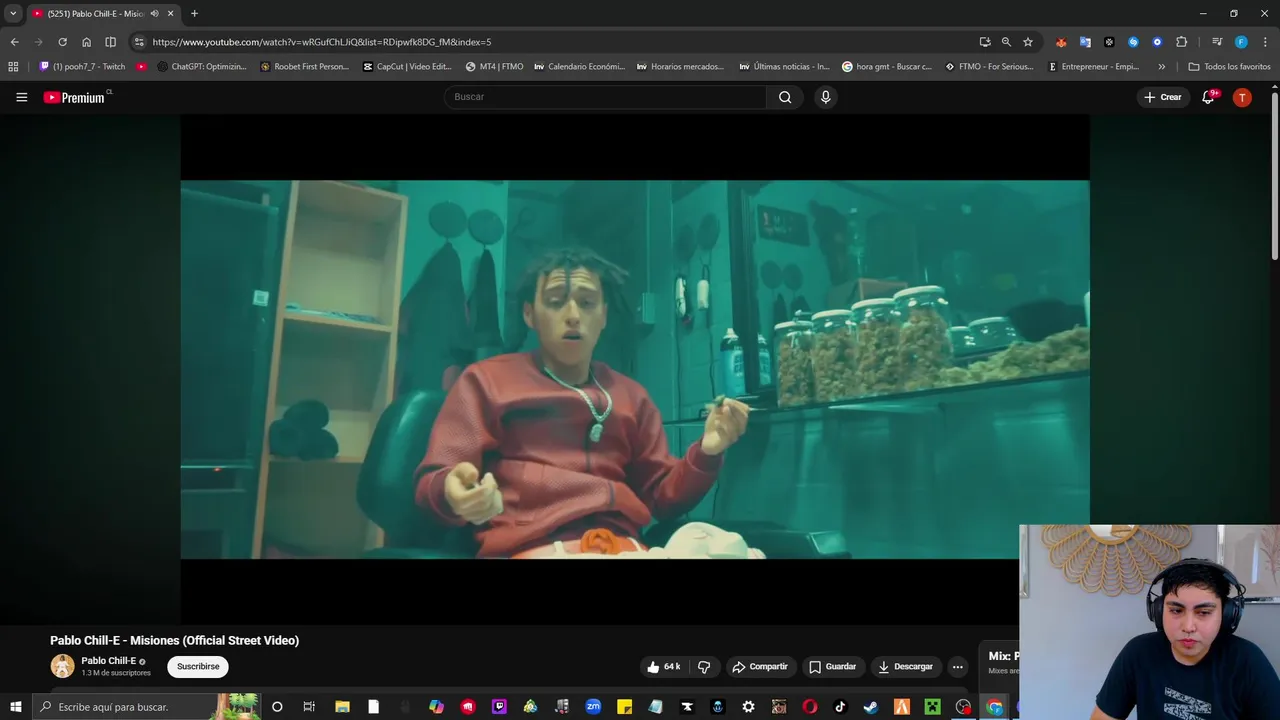Open the Horarios mercados bookmark

(x=680, y=67)
